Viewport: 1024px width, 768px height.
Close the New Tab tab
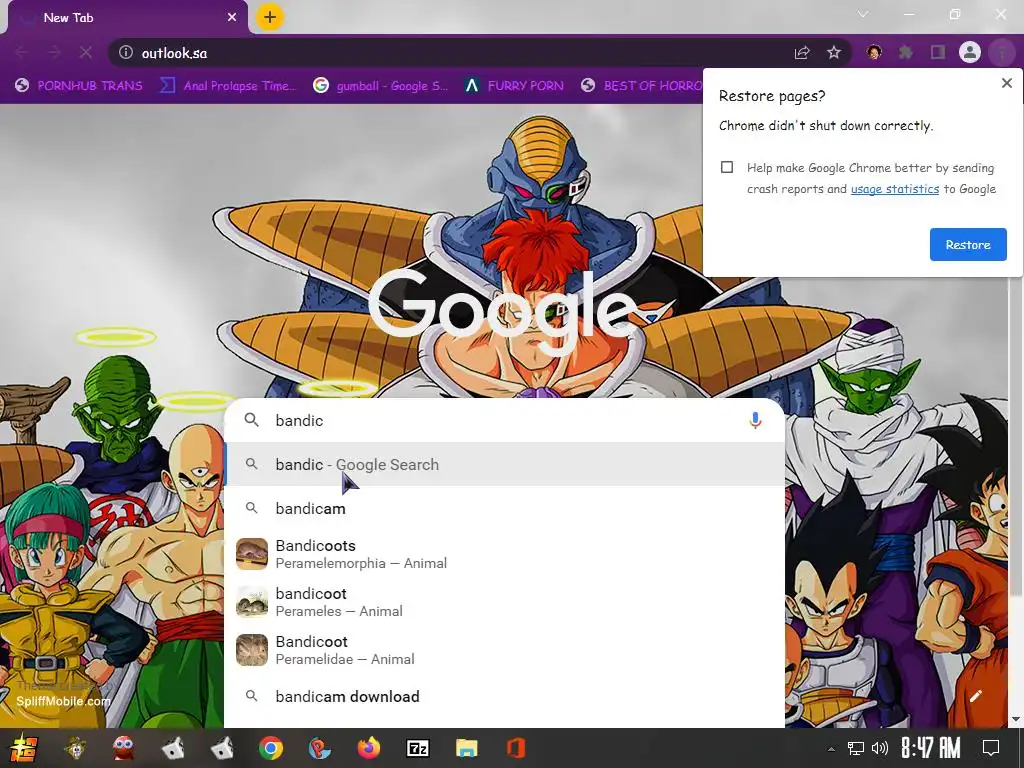(232, 18)
